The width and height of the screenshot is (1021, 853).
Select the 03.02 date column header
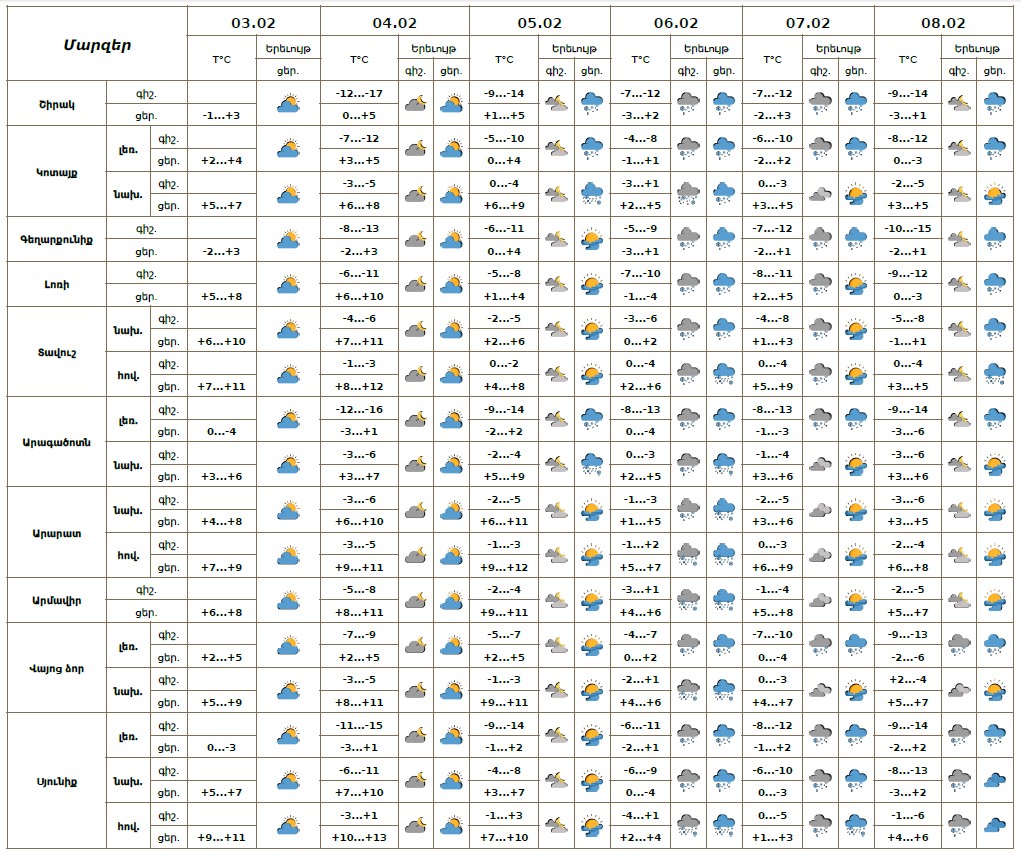(x=253, y=22)
